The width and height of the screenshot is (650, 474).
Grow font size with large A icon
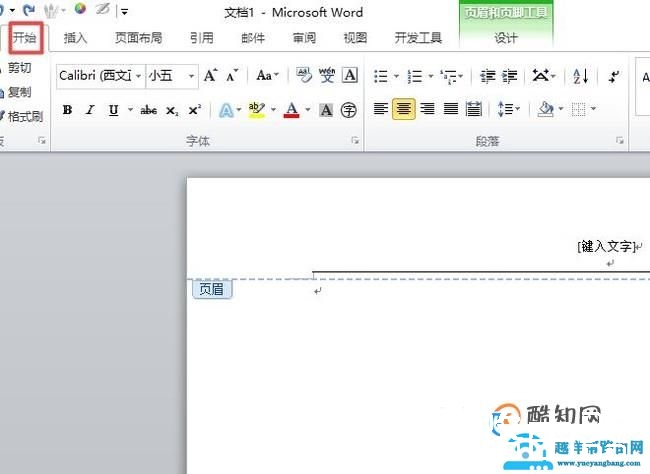click(x=211, y=75)
